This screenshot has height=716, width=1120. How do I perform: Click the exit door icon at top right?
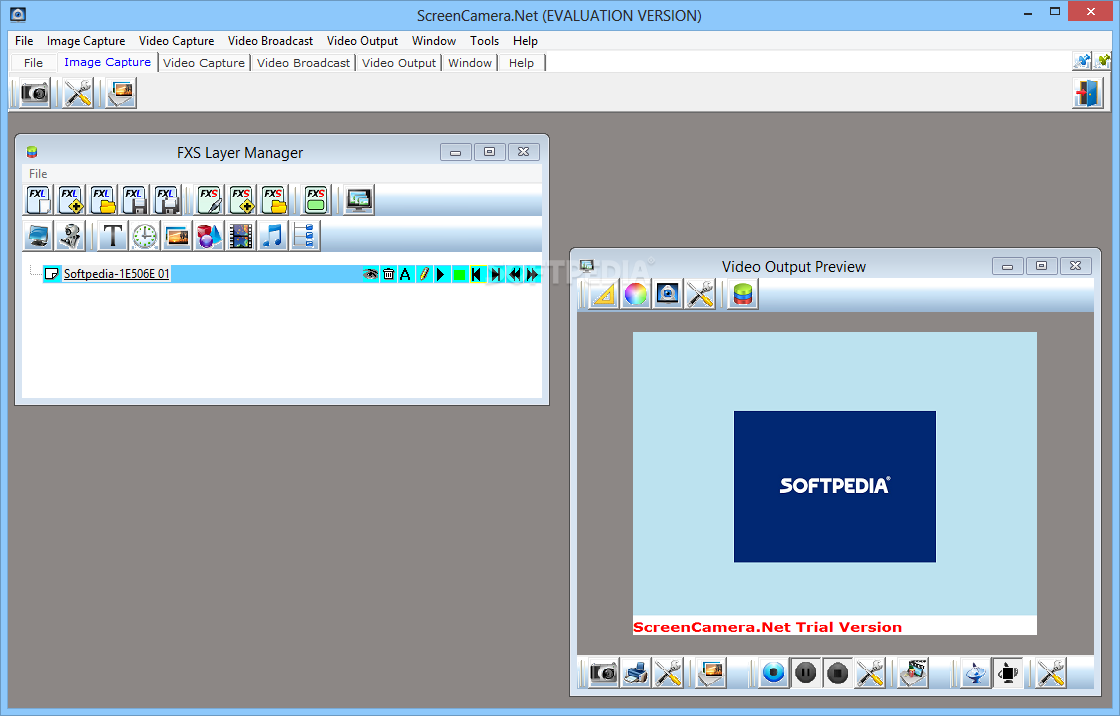coord(1088,94)
